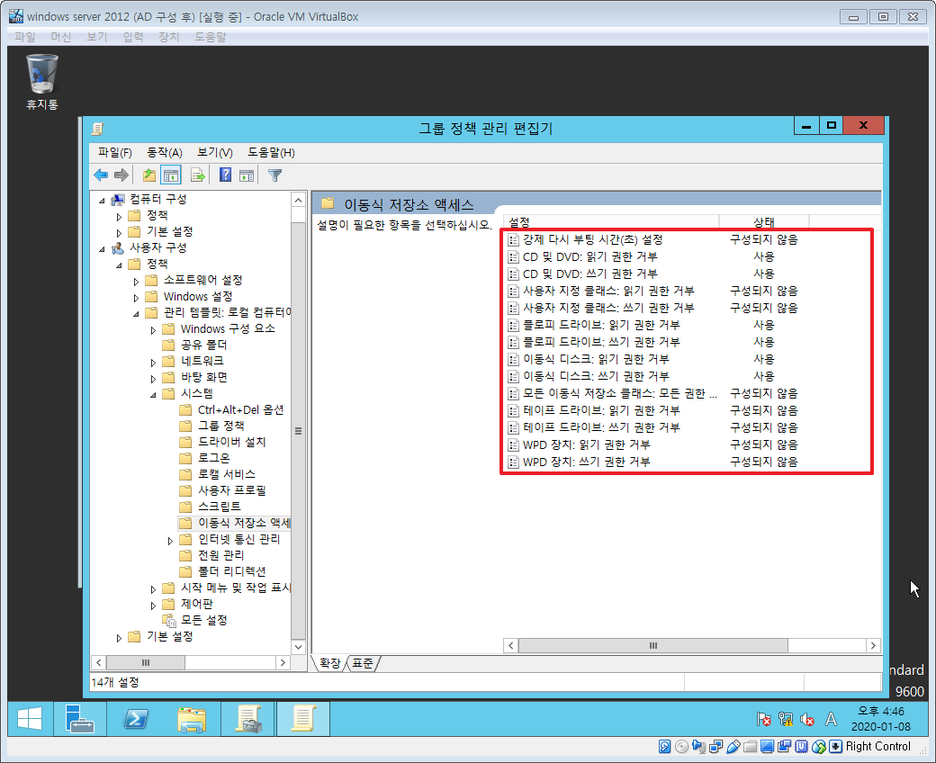This screenshot has height=763, width=936.
Task: Click the Export list toolbar icon
Action: pos(198,175)
